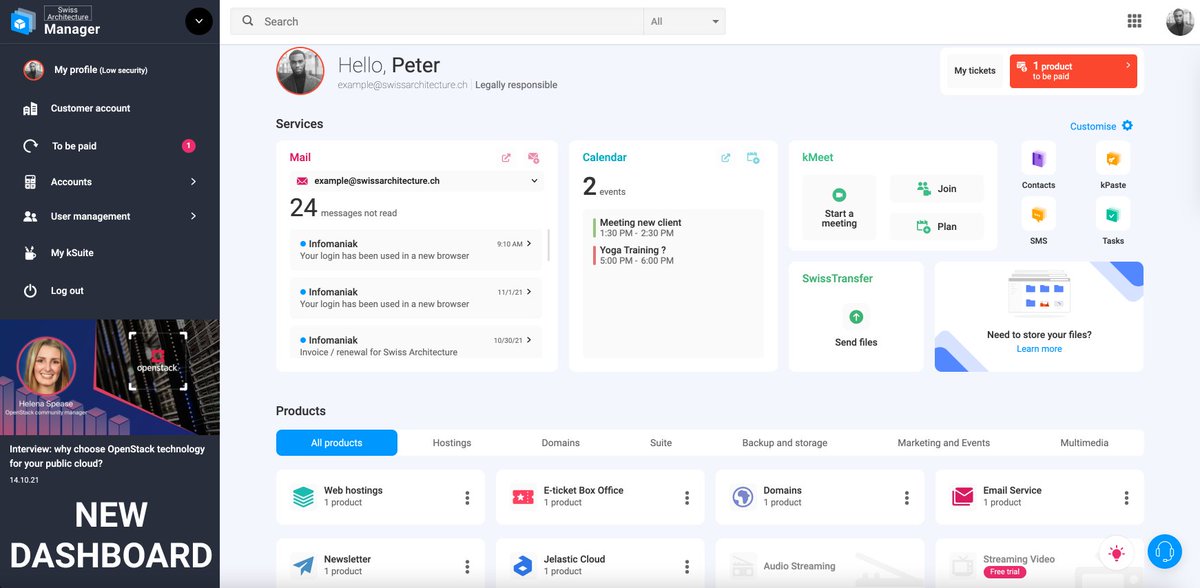Click the Customise gear icon
The image size is (1200, 588).
(1127, 126)
